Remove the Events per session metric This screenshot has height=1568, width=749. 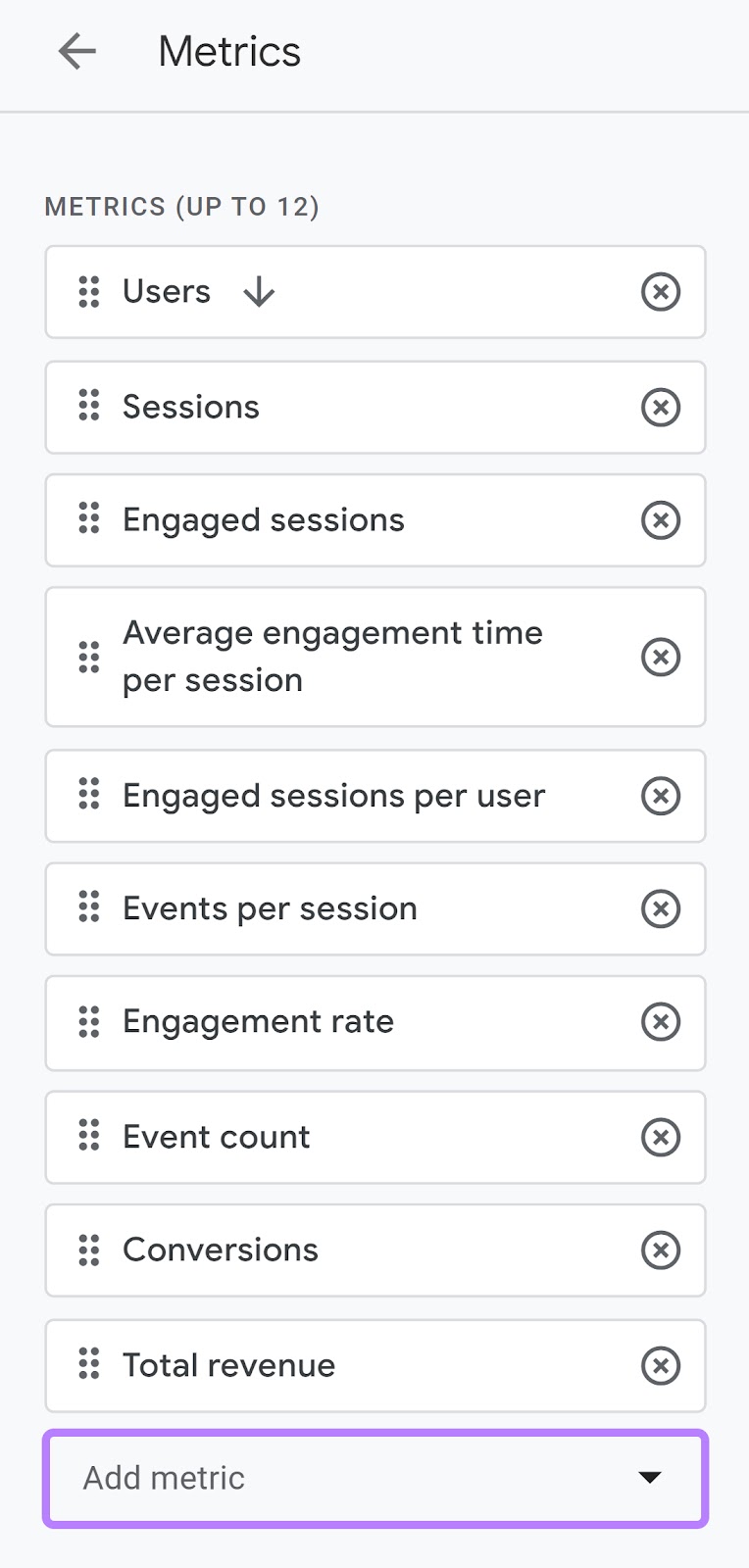[x=661, y=908]
